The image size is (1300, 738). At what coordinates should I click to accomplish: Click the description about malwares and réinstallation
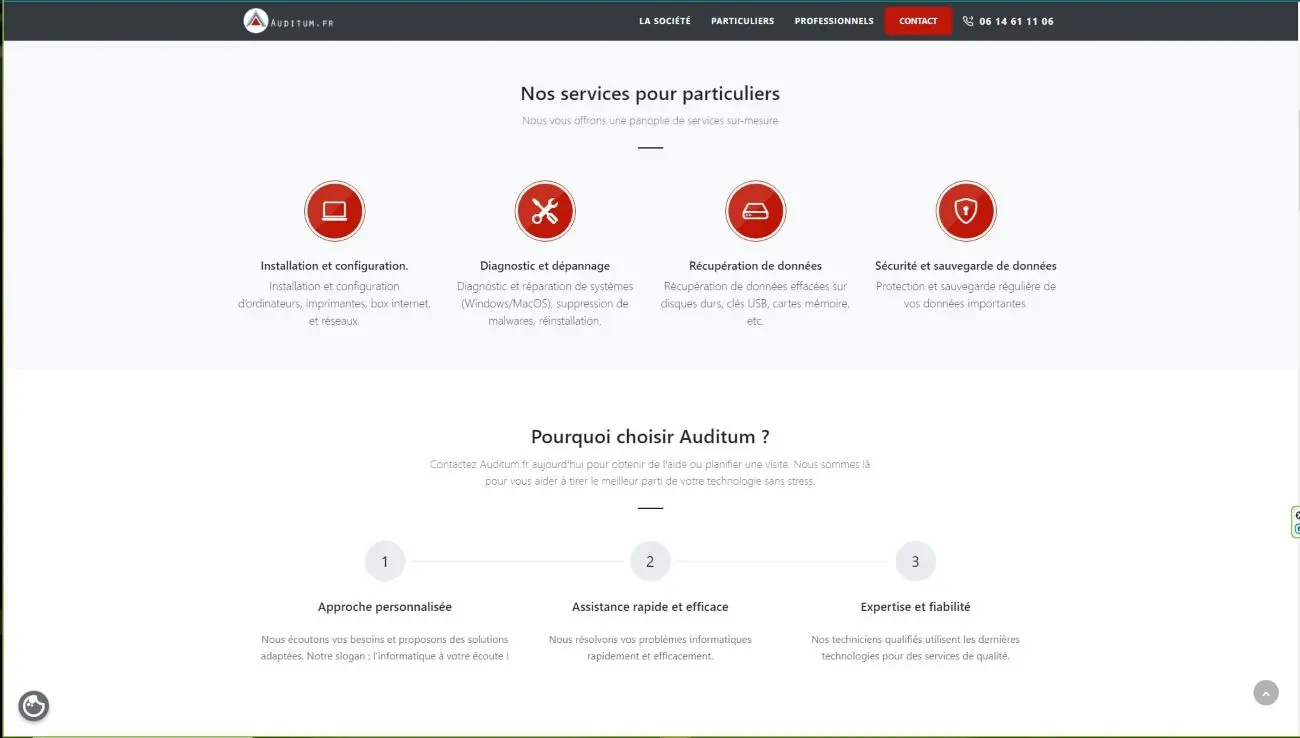pyautogui.click(x=545, y=304)
